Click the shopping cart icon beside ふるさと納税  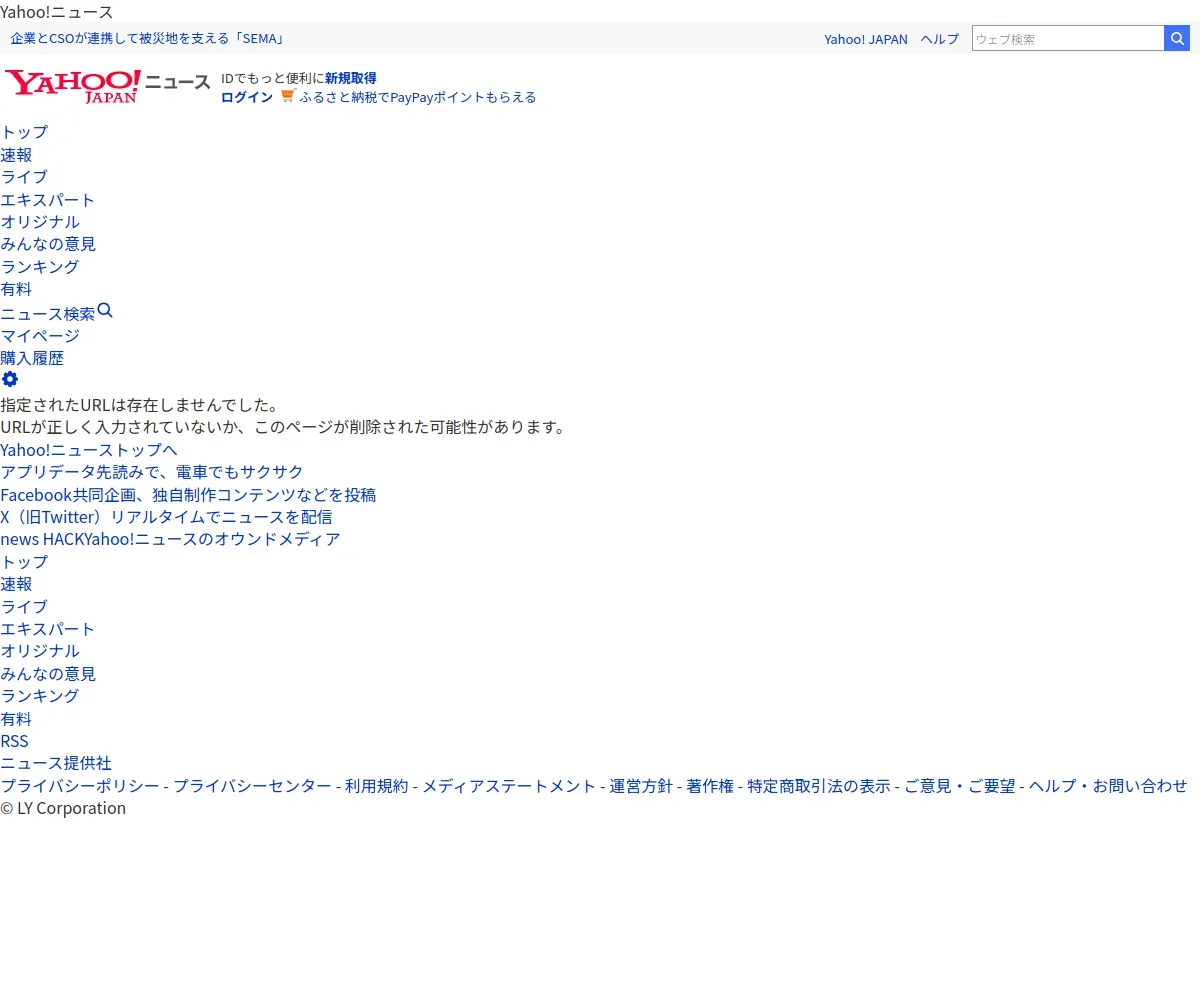coord(288,96)
